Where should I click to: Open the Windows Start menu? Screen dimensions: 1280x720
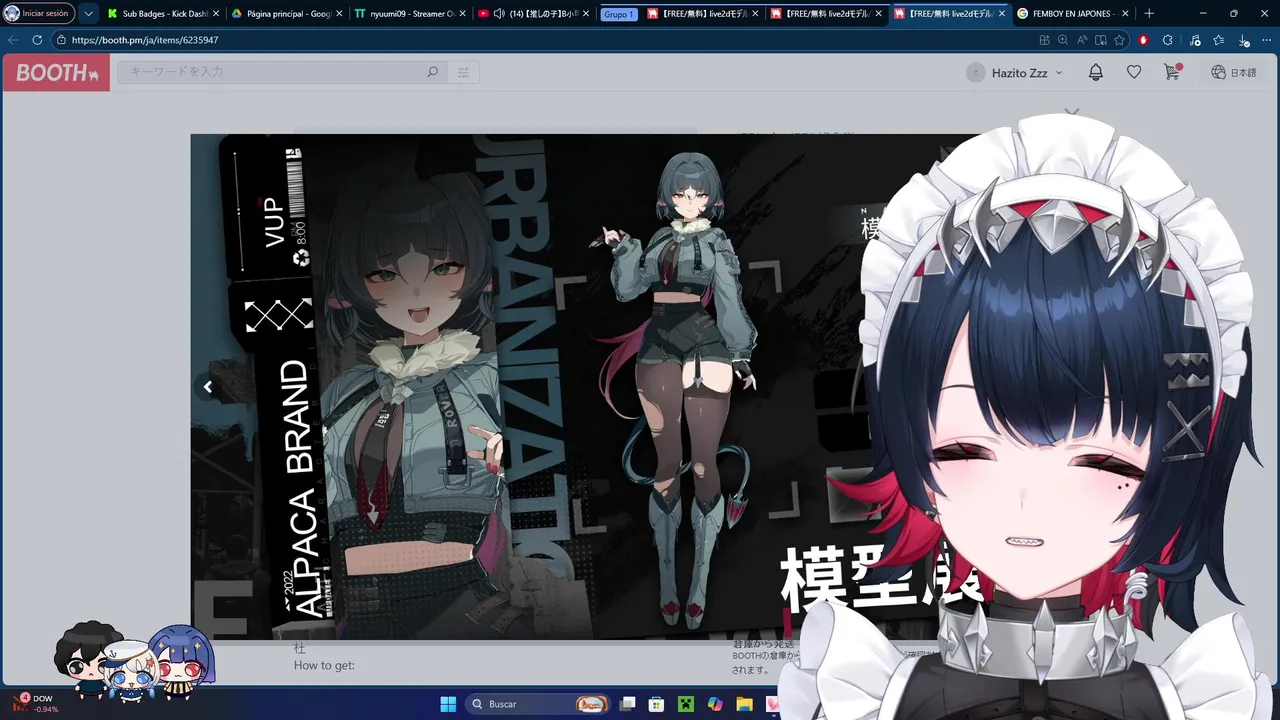(x=448, y=704)
